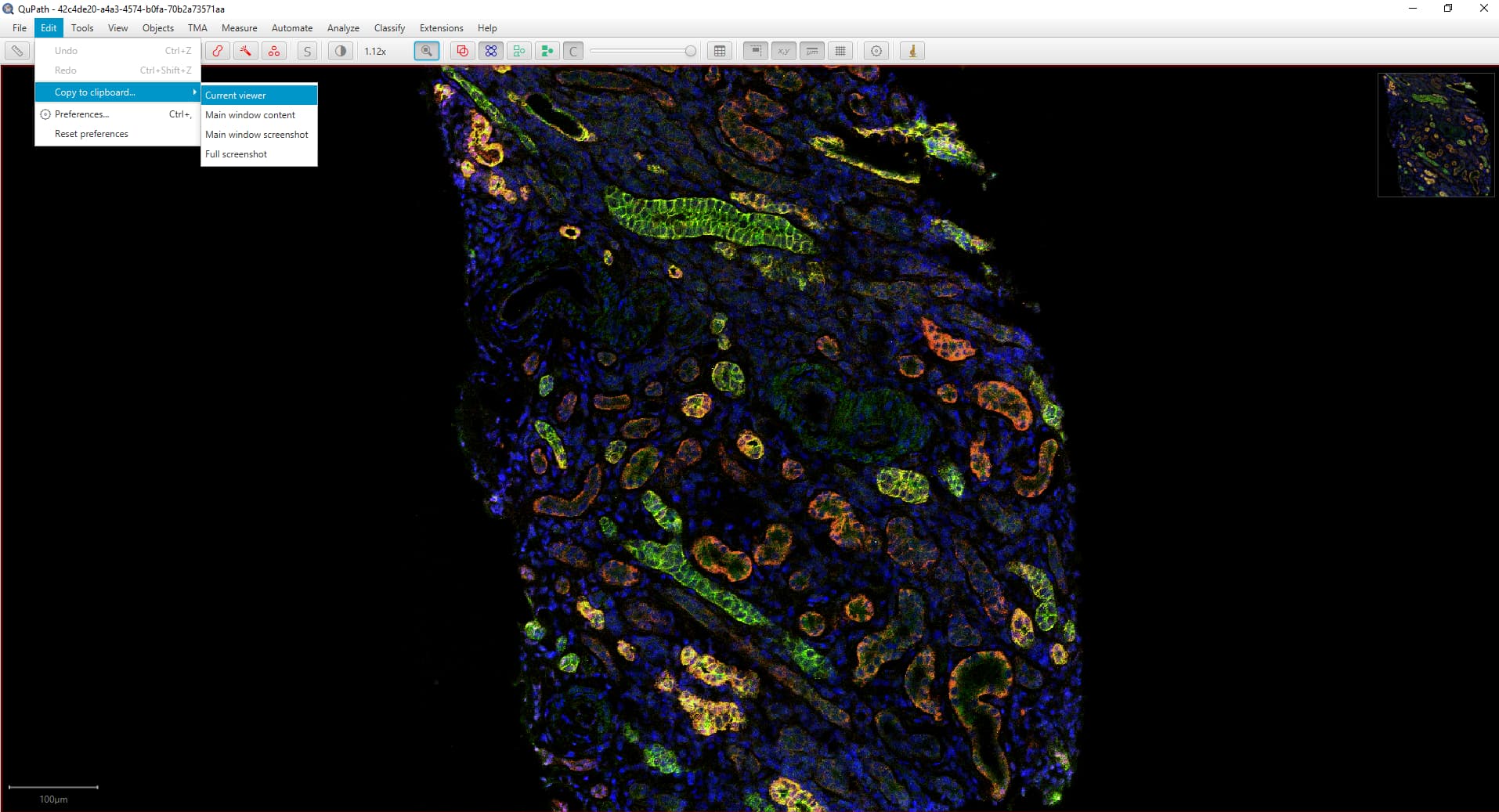1499x812 pixels.
Task: Open the TMA menu
Action: (x=197, y=27)
